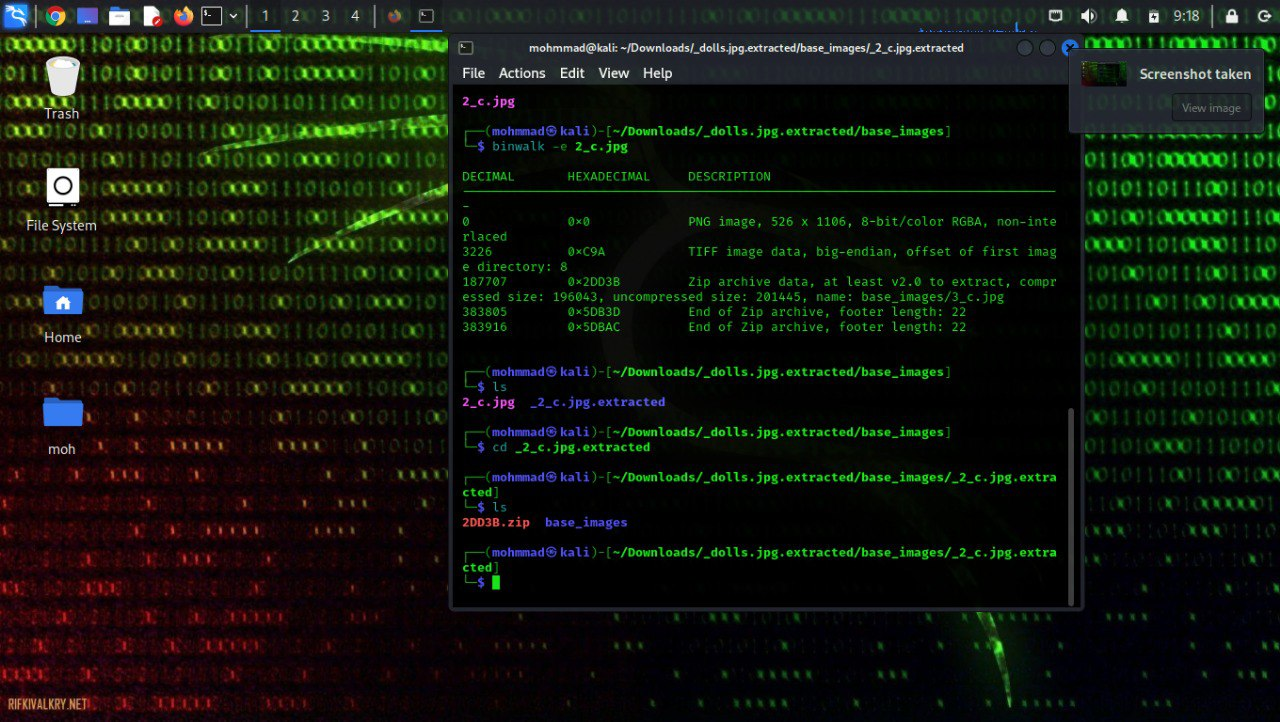The image size is (1280, 722).
Task: Open the terminal View menu
Action: tap(614, 73)
